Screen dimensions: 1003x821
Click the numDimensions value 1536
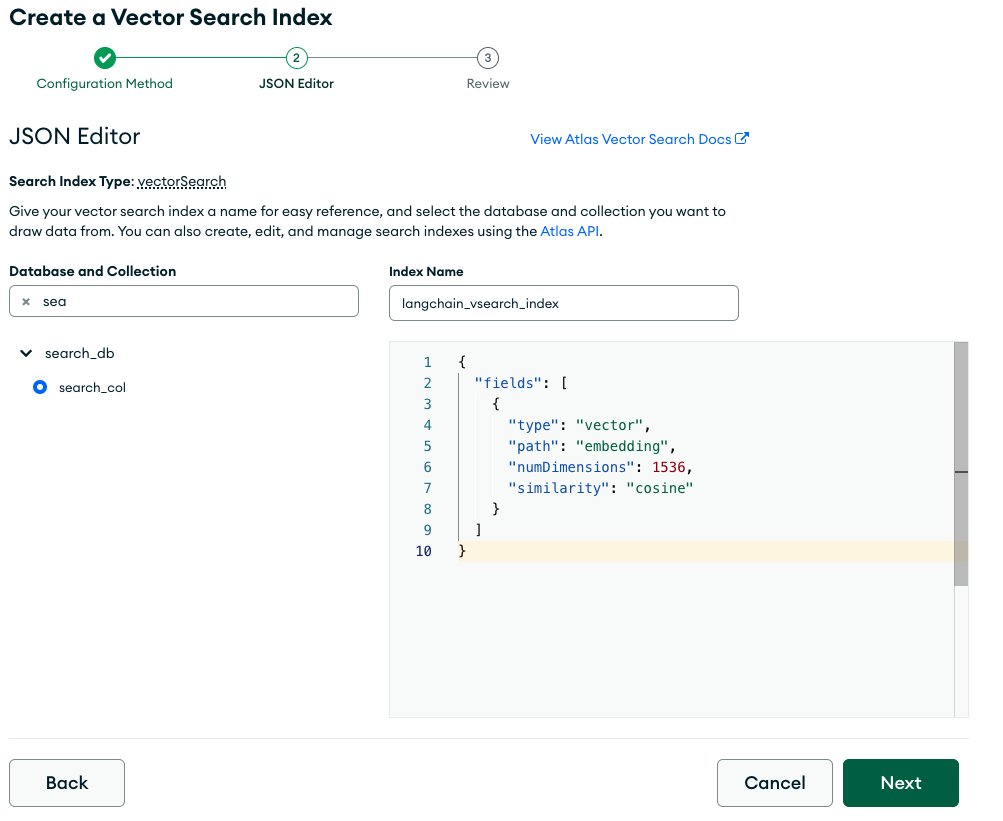[668, 467]
